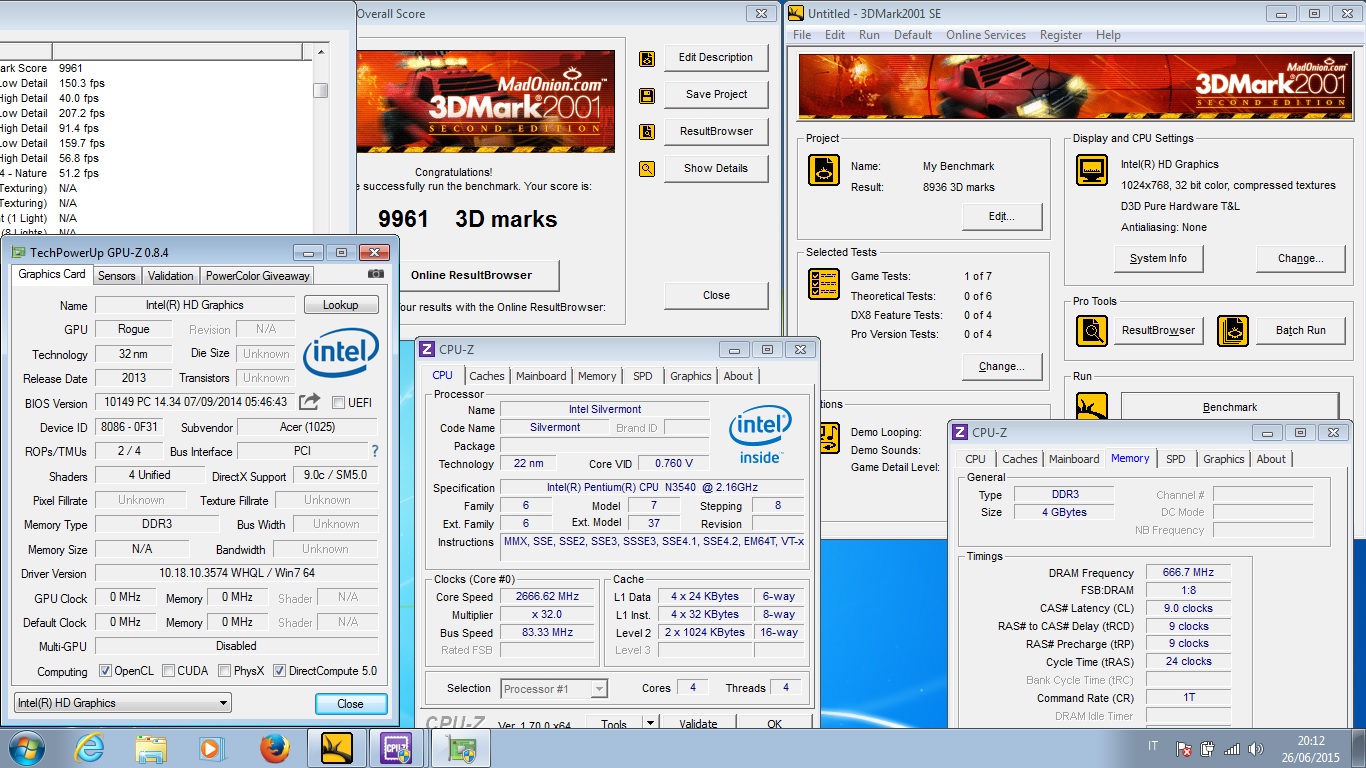This screenshot has width=1366, height=768.
Task: Open the Processor #1 selection dropdown
Action: coord(554,688)
